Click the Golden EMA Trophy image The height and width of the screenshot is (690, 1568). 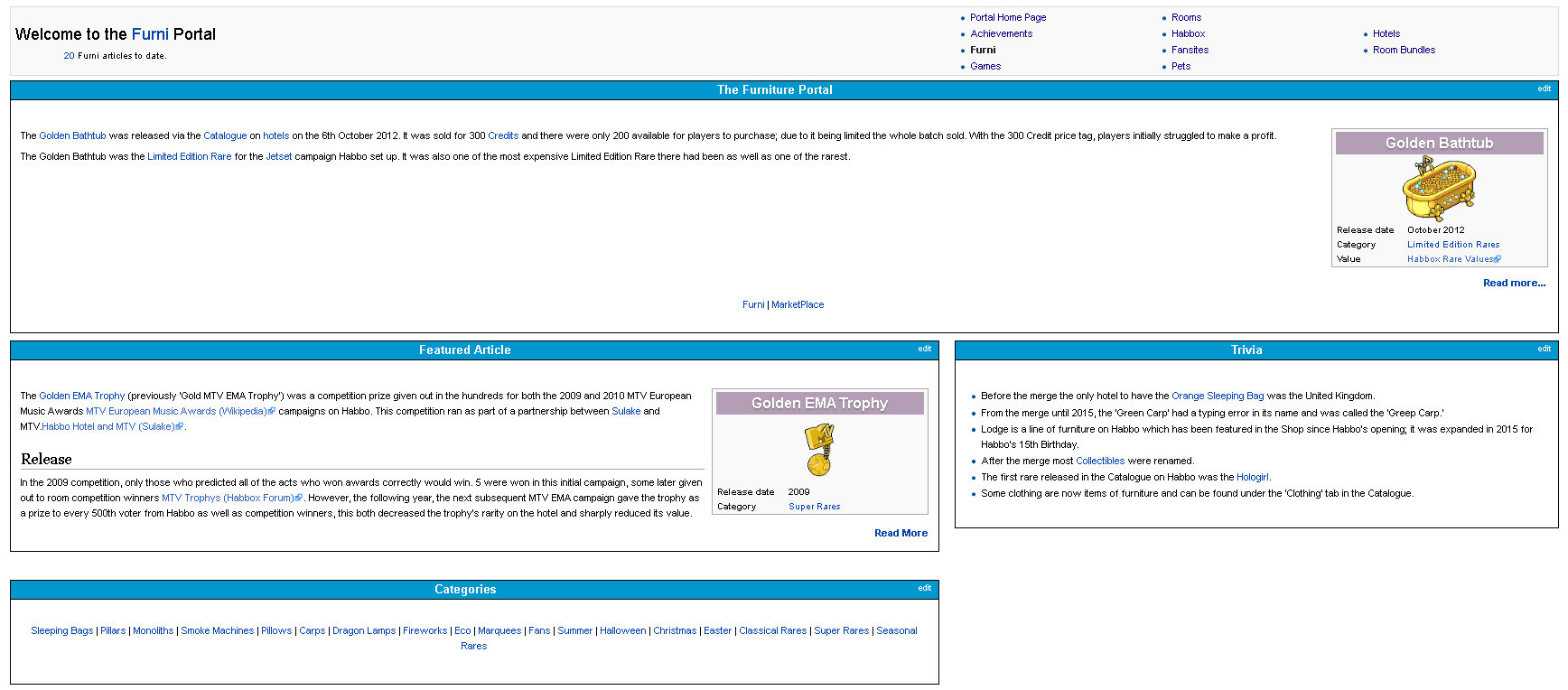point(819,450)
